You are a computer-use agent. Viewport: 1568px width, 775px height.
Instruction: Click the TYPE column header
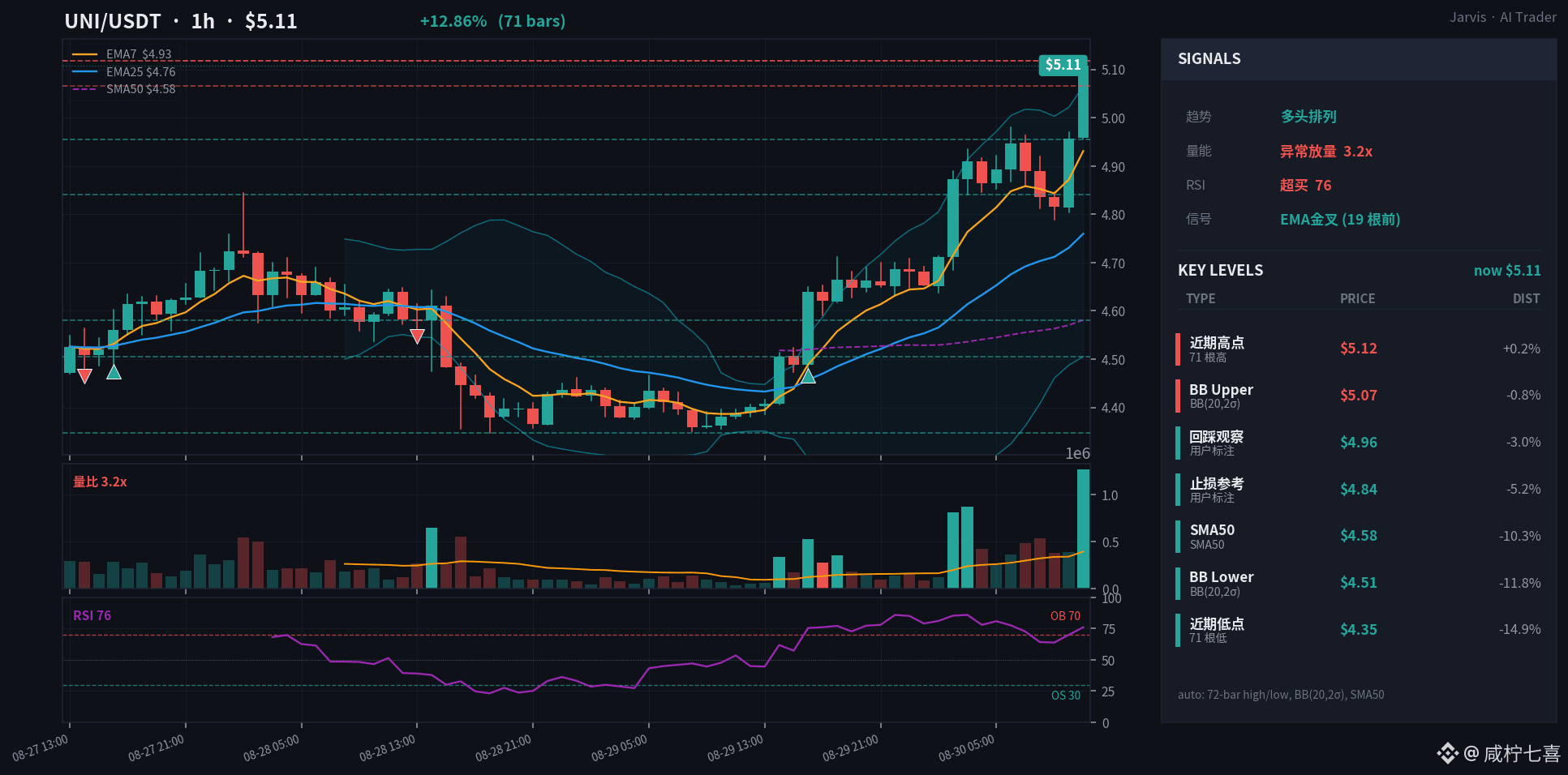1201,299
